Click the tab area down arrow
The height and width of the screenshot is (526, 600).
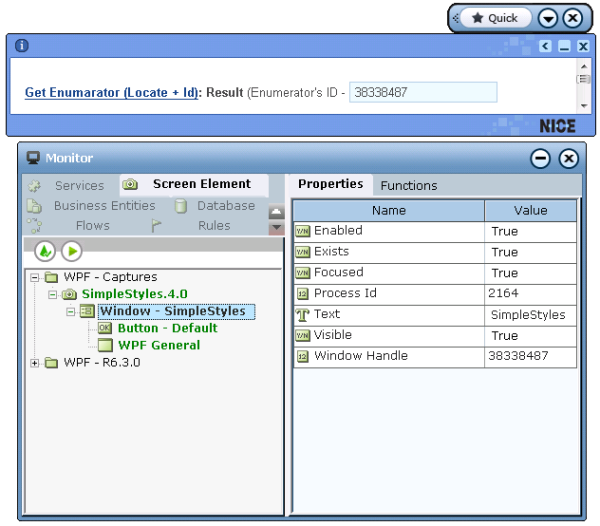coord(276,228)
